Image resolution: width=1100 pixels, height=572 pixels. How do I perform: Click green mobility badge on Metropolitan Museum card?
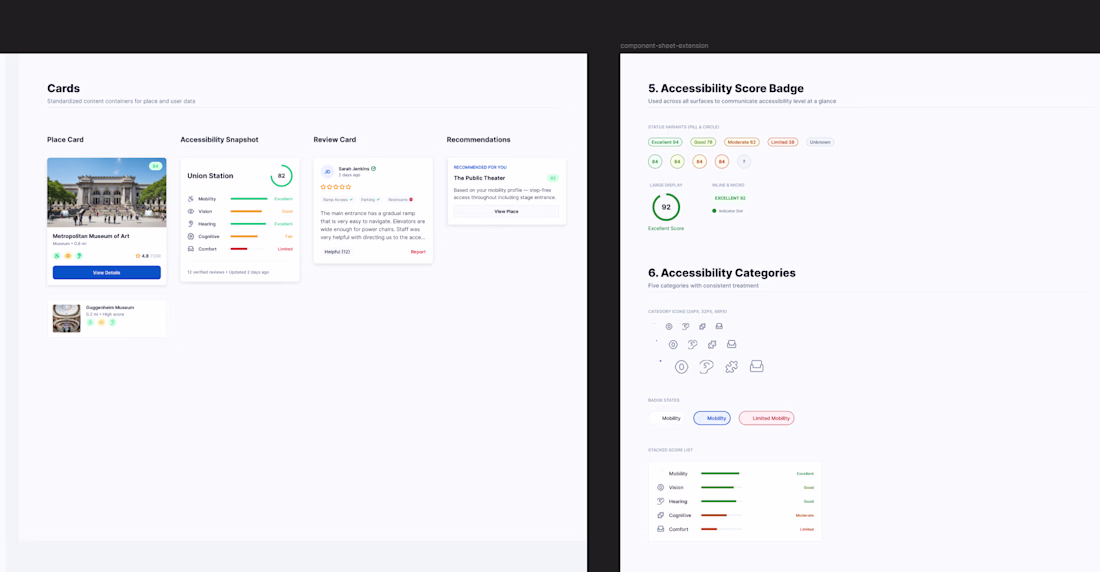(x=57, y=256)
